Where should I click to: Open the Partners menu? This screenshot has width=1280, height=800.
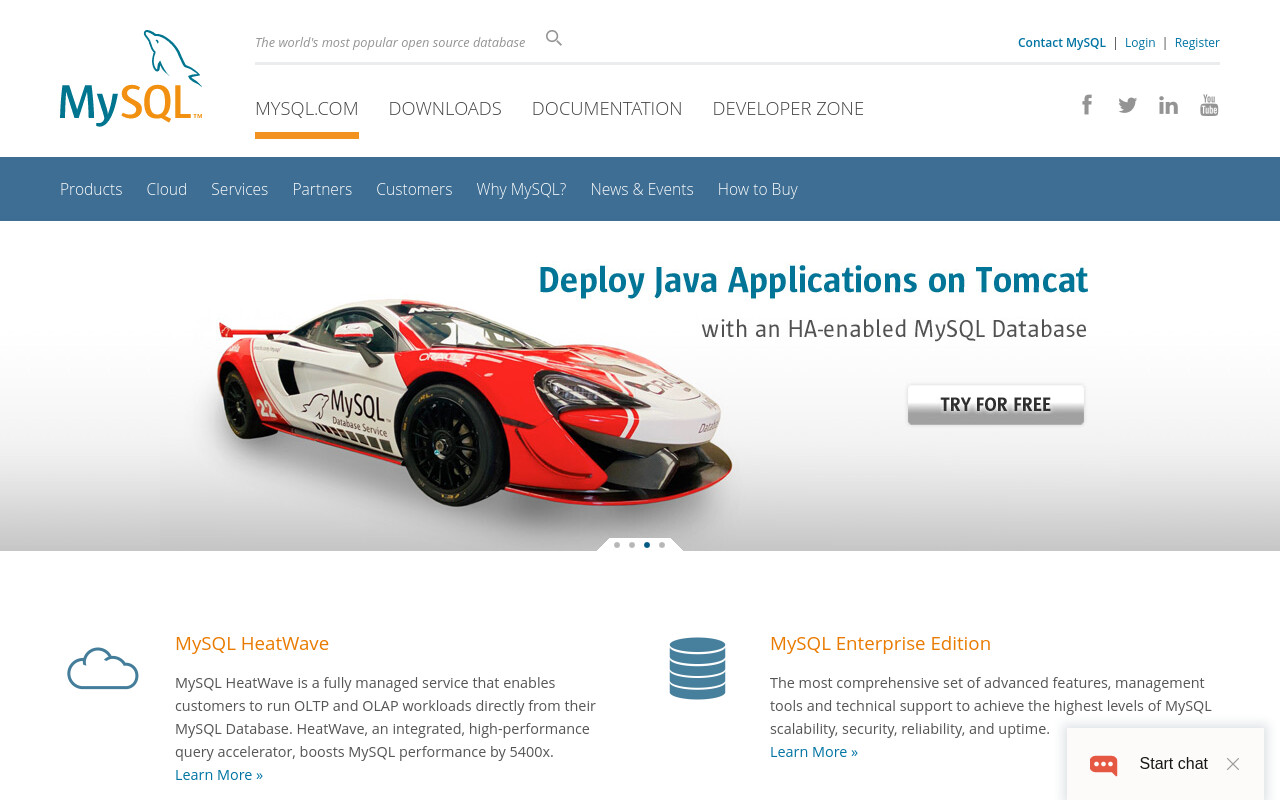322,189
